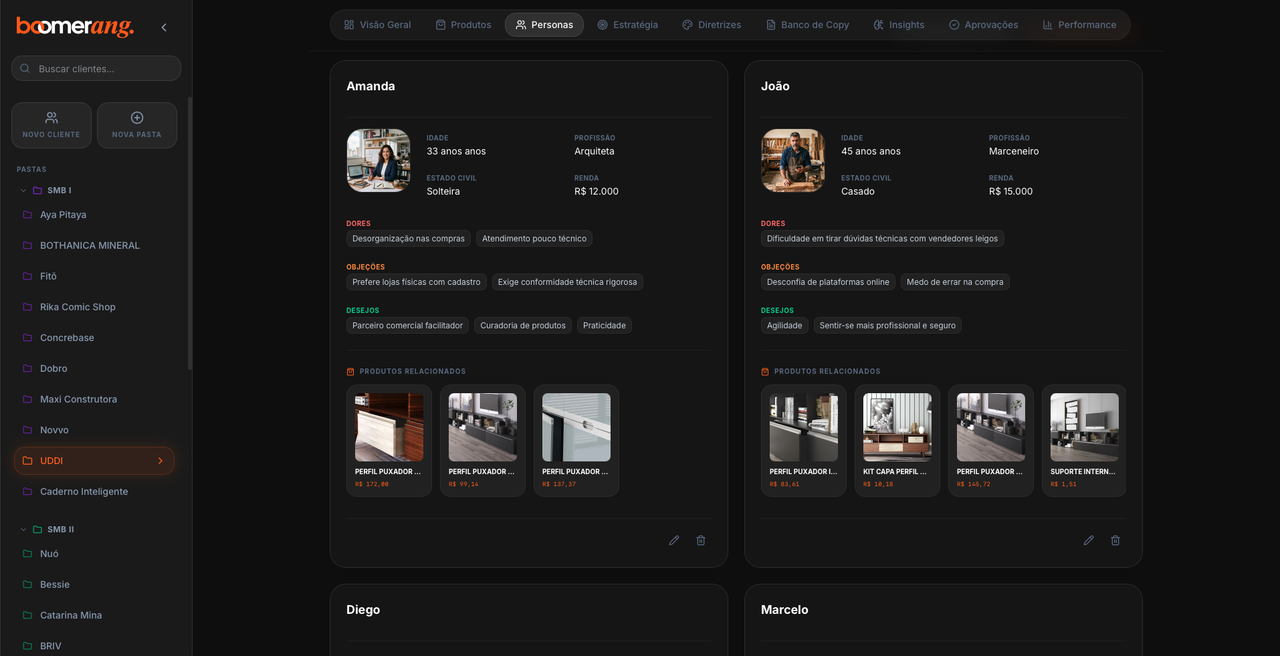
Task: Delete Amanda persona with trash icon
Action: coord(701,540)
